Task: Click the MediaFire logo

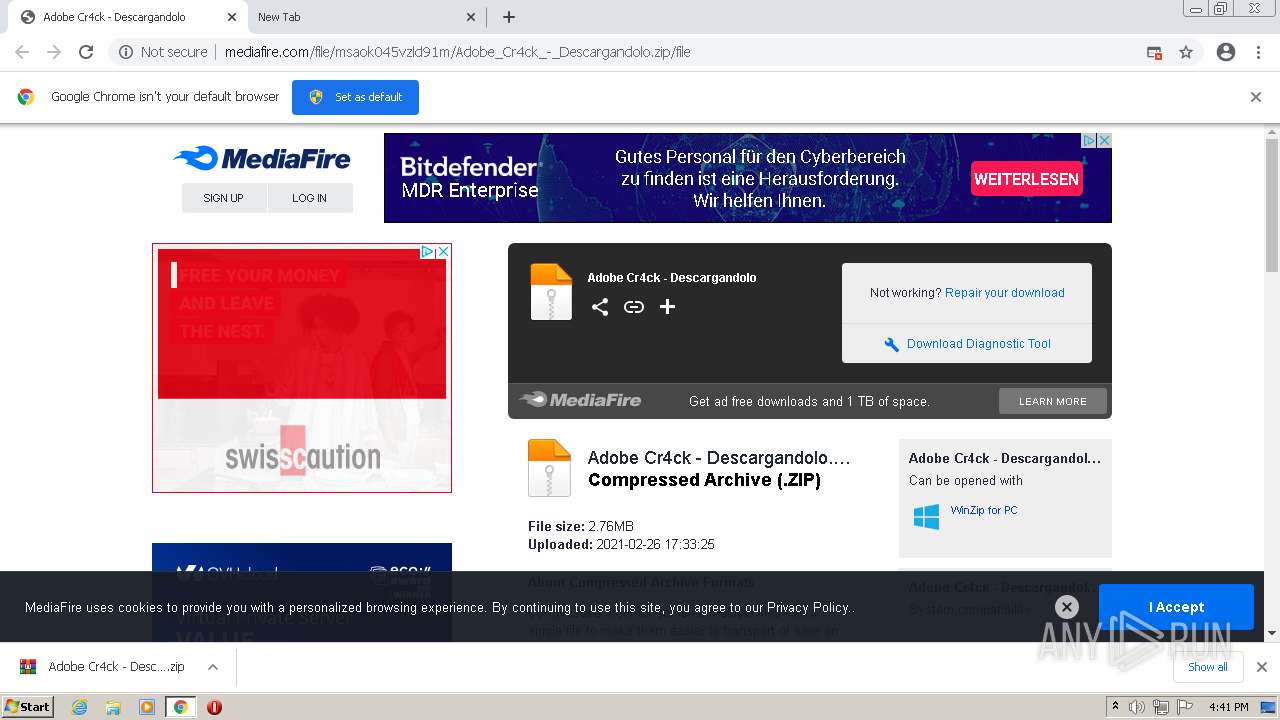Action: [x=262, y=158]
